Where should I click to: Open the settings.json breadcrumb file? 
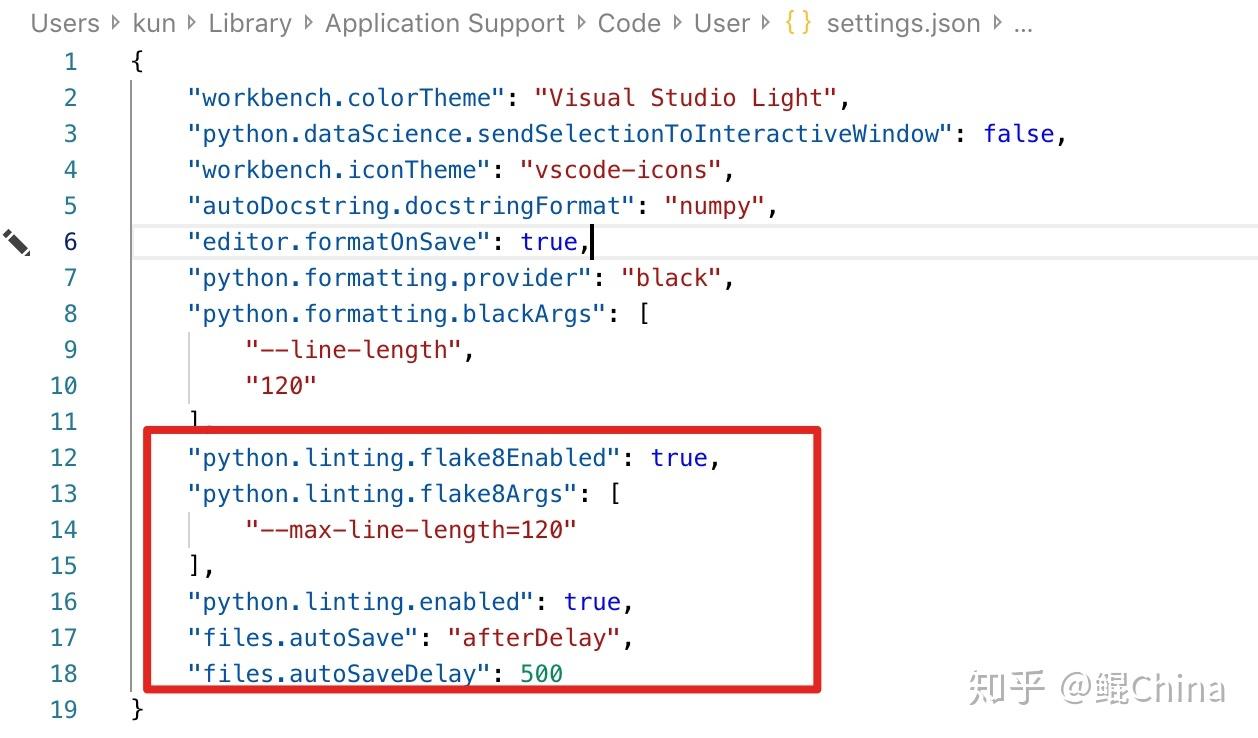tap(903, 23)
